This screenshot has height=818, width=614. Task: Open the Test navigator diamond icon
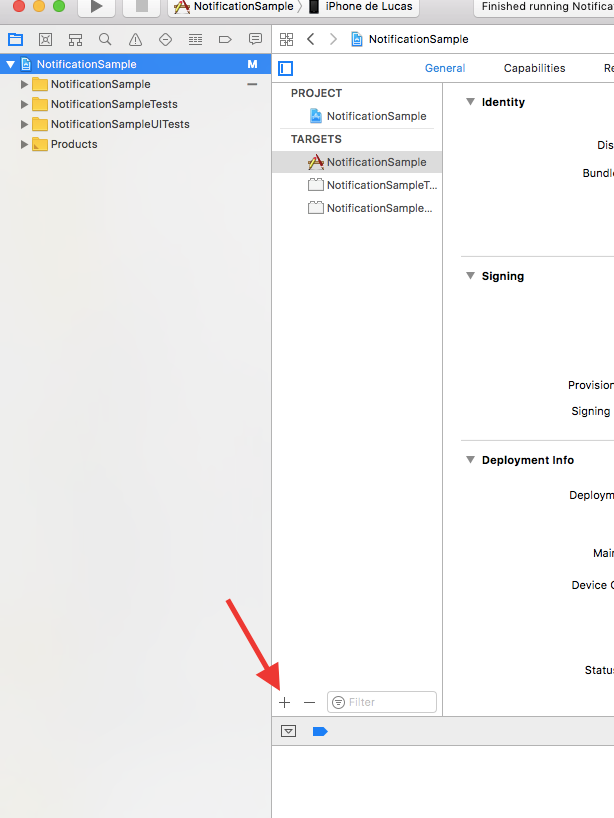pos(165,39)
